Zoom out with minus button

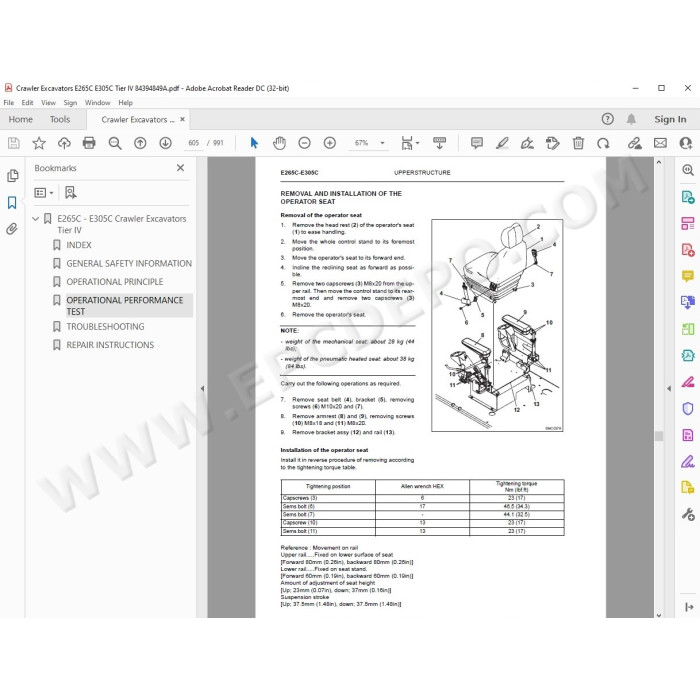[x=304, y=143]
